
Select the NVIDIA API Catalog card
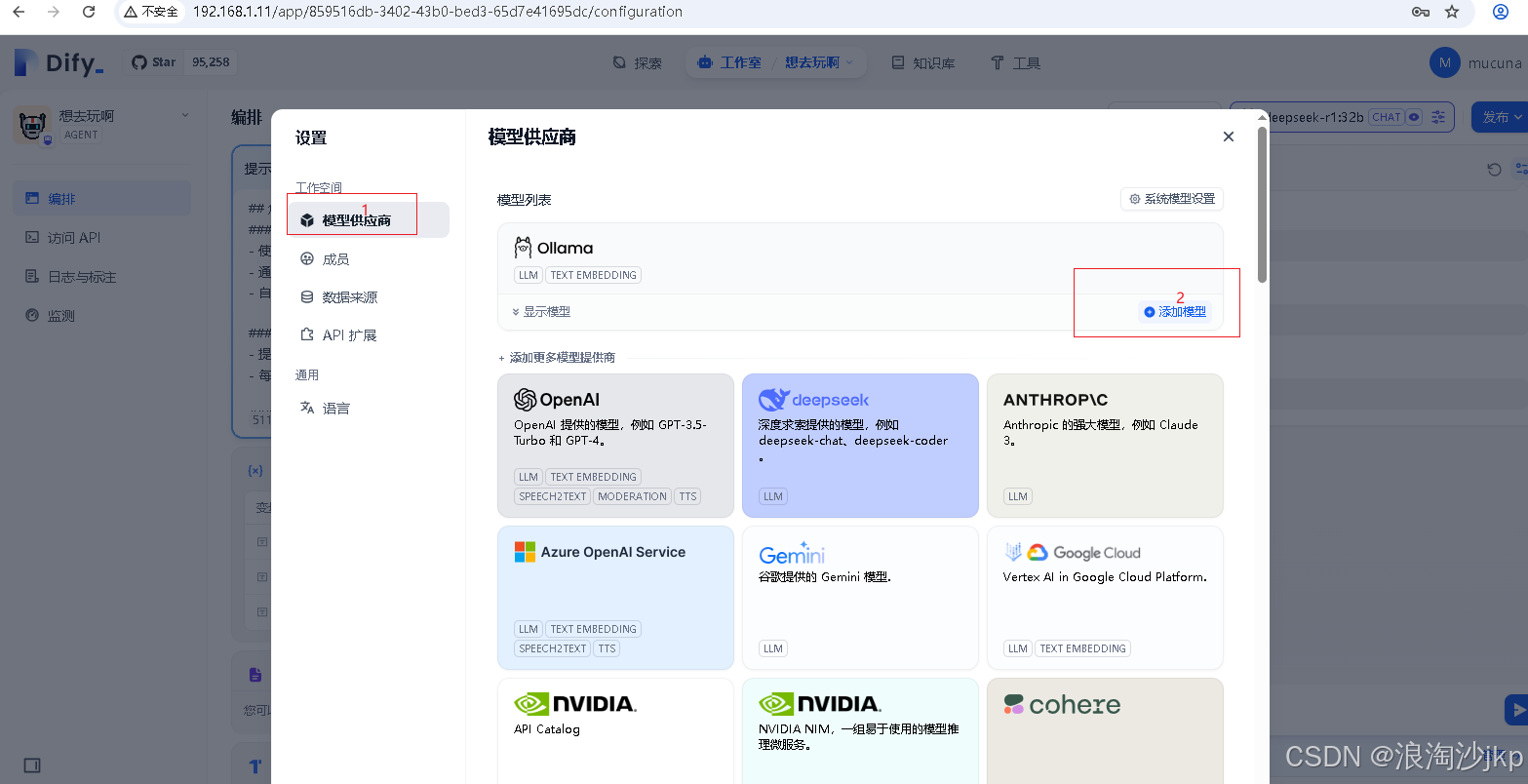coord(615,731)
